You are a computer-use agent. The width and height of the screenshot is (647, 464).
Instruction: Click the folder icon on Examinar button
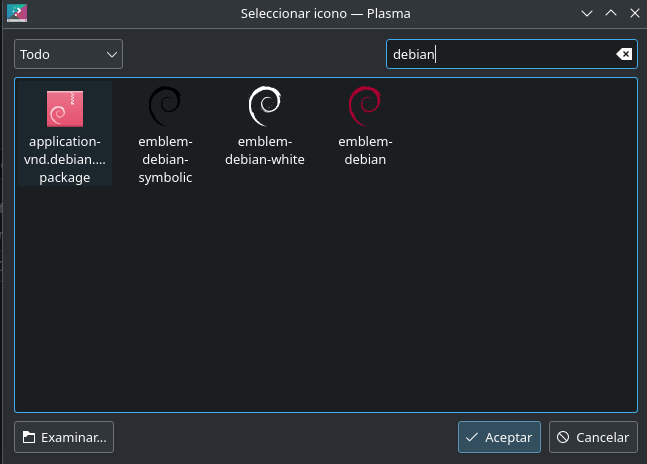[x=29, y=437]
